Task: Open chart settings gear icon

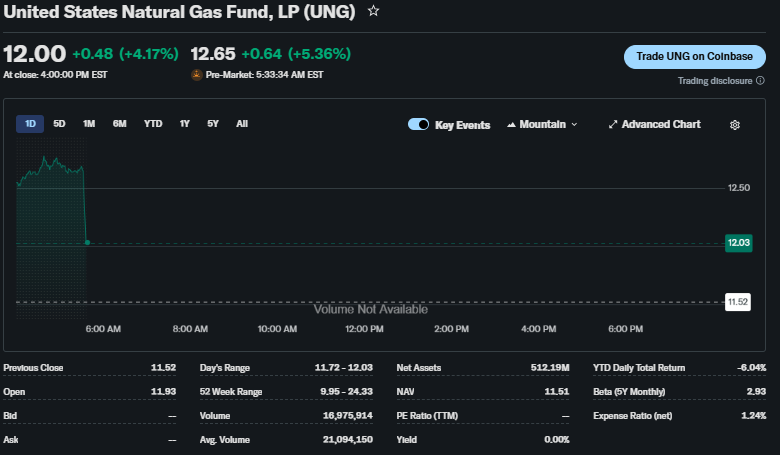Action: pyautogui.click(x=735, y=125)
